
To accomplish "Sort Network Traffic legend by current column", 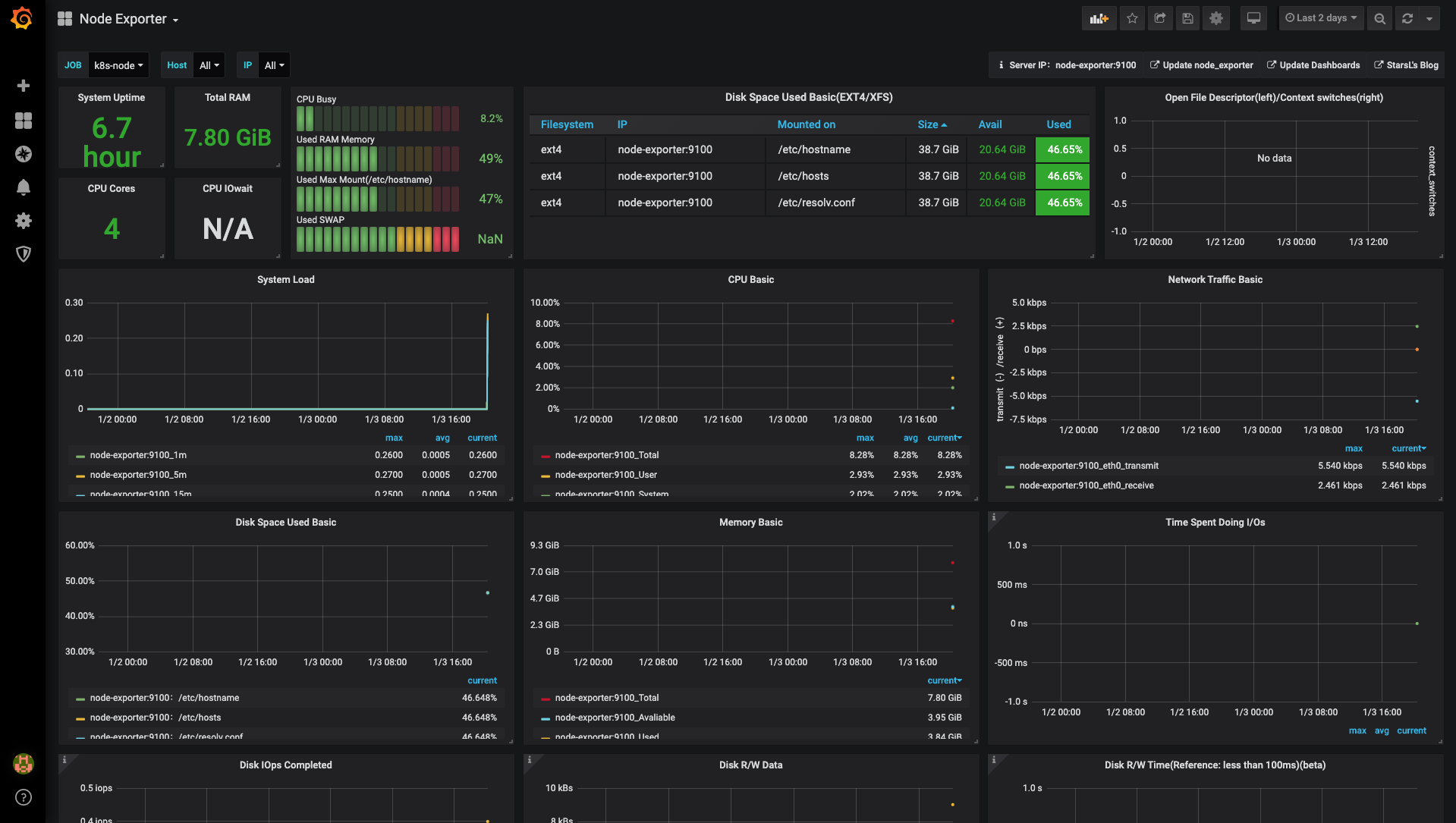I will [x=1408, y=448].
